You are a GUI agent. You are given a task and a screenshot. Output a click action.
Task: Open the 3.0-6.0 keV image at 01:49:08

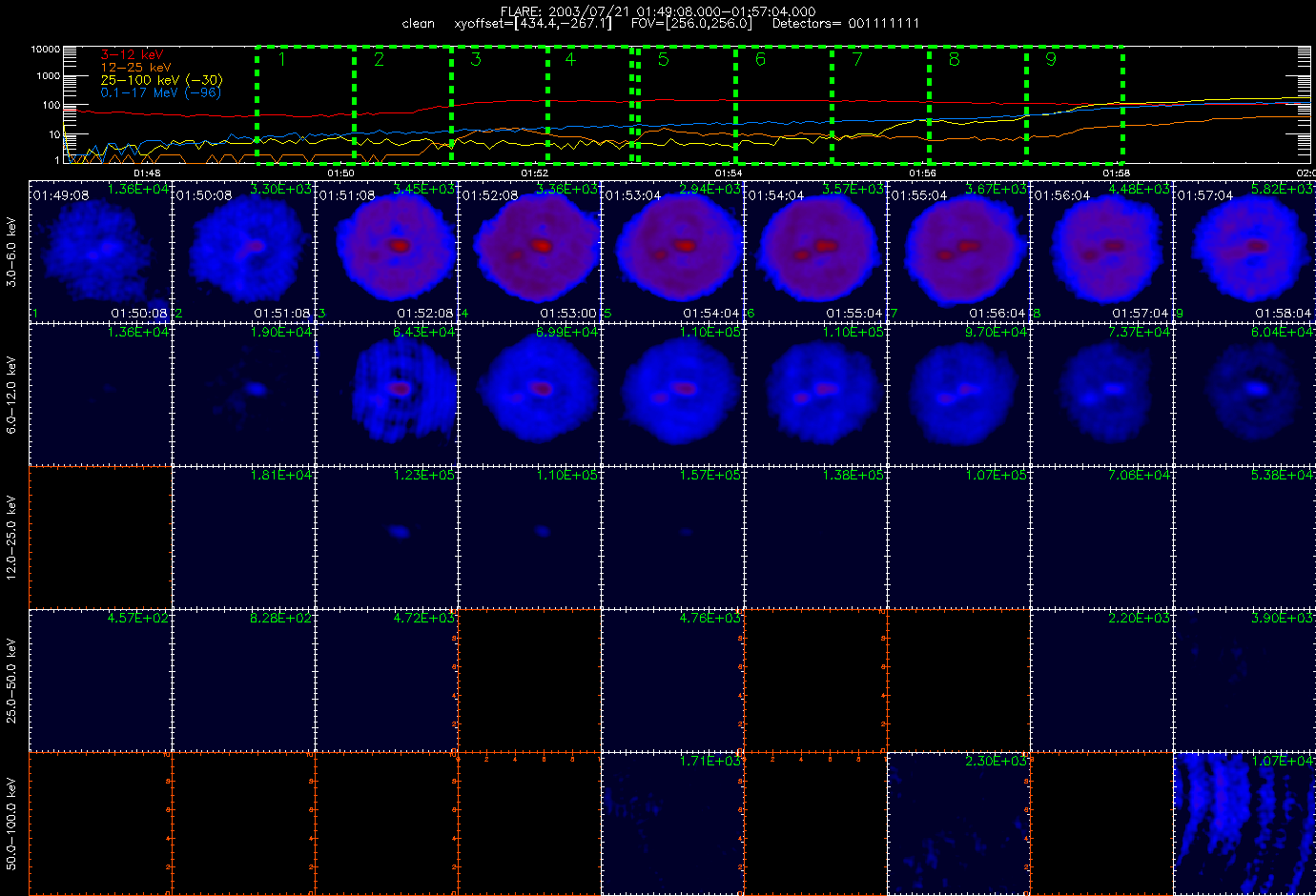tap(100, 252)
